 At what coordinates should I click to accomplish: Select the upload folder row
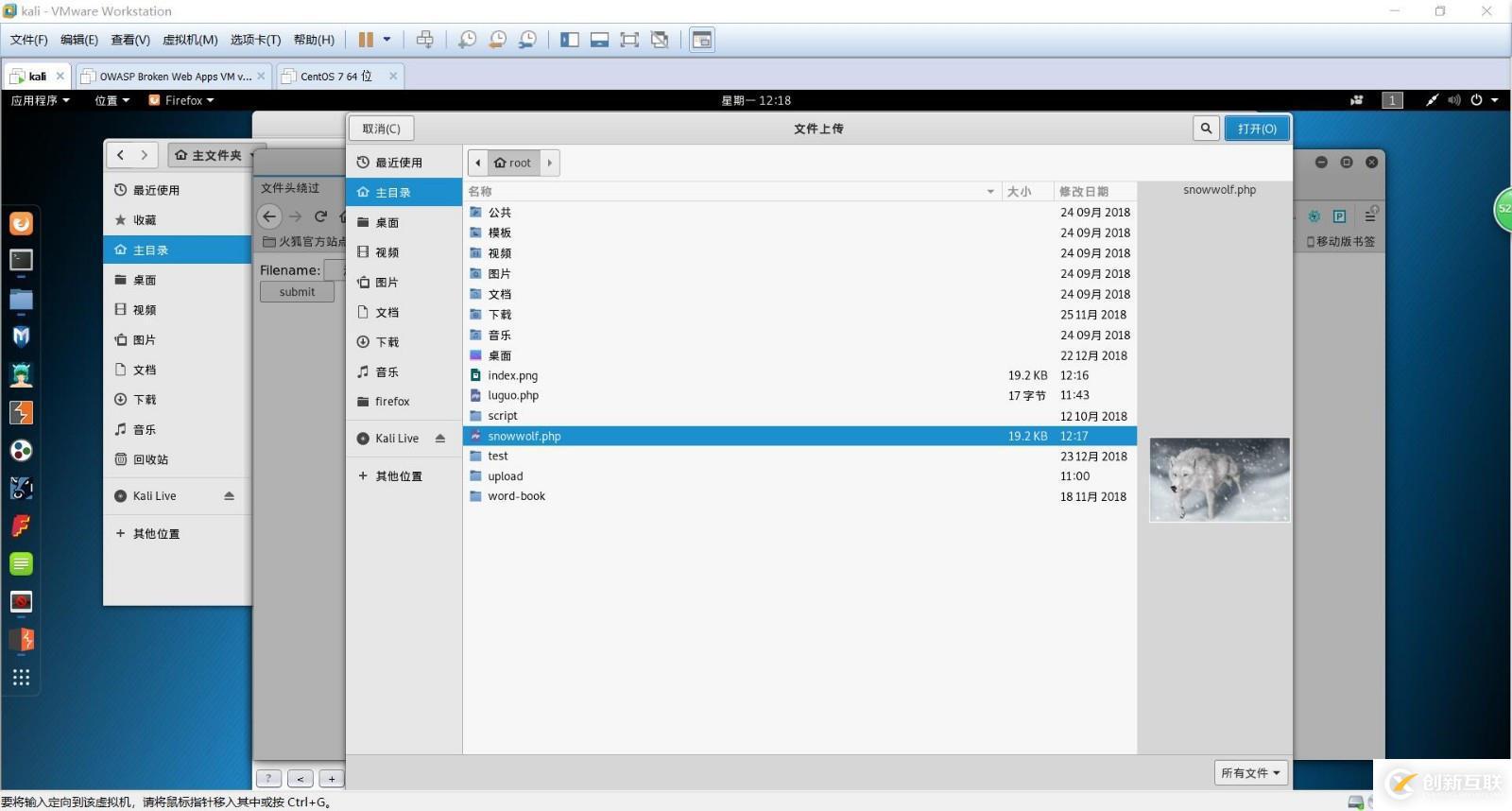(x=799, y=476)
